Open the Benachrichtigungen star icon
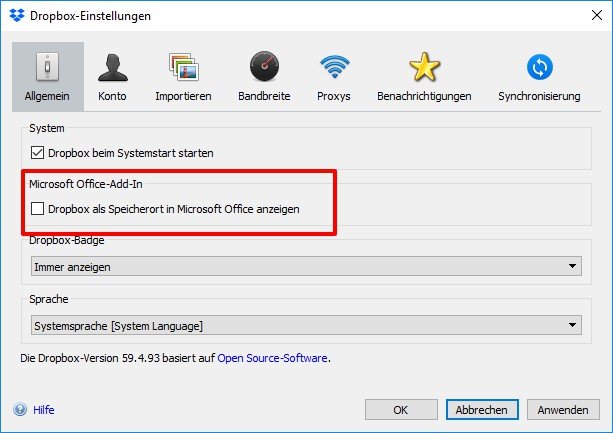This screenshot has width=613, height=433. 424,67
